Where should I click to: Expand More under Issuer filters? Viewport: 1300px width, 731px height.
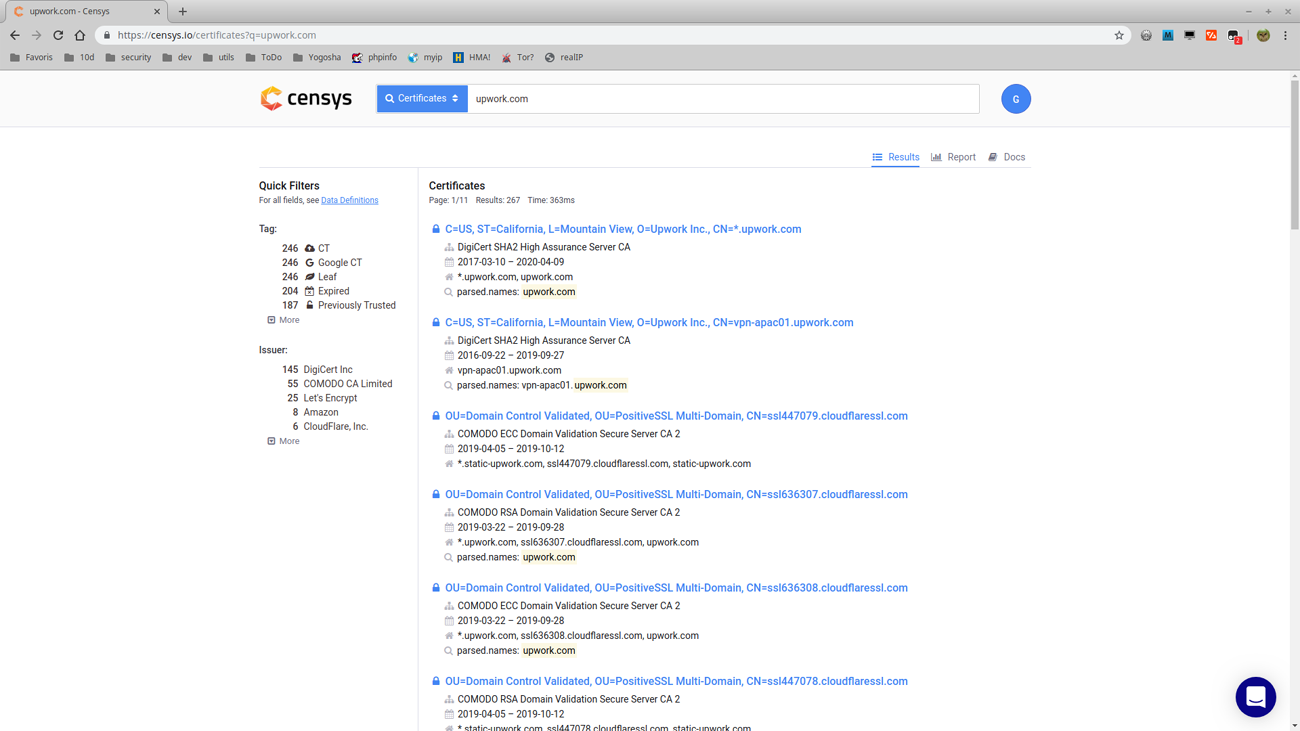coord(283,441)
